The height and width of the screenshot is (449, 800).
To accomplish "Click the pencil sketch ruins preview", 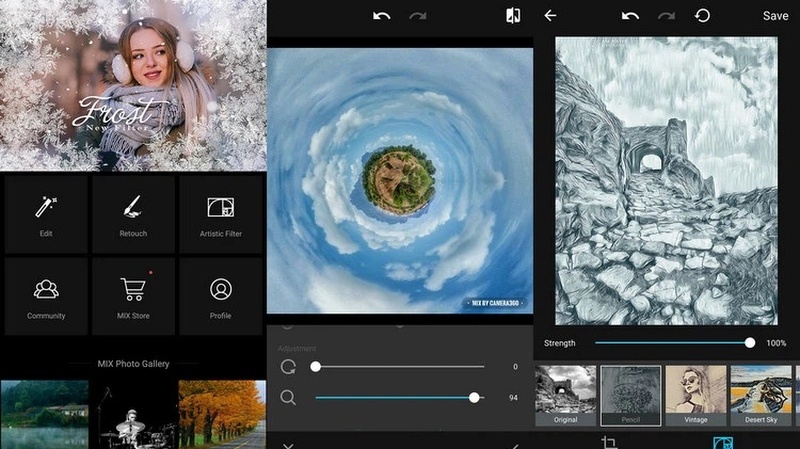I will point(666,181).
